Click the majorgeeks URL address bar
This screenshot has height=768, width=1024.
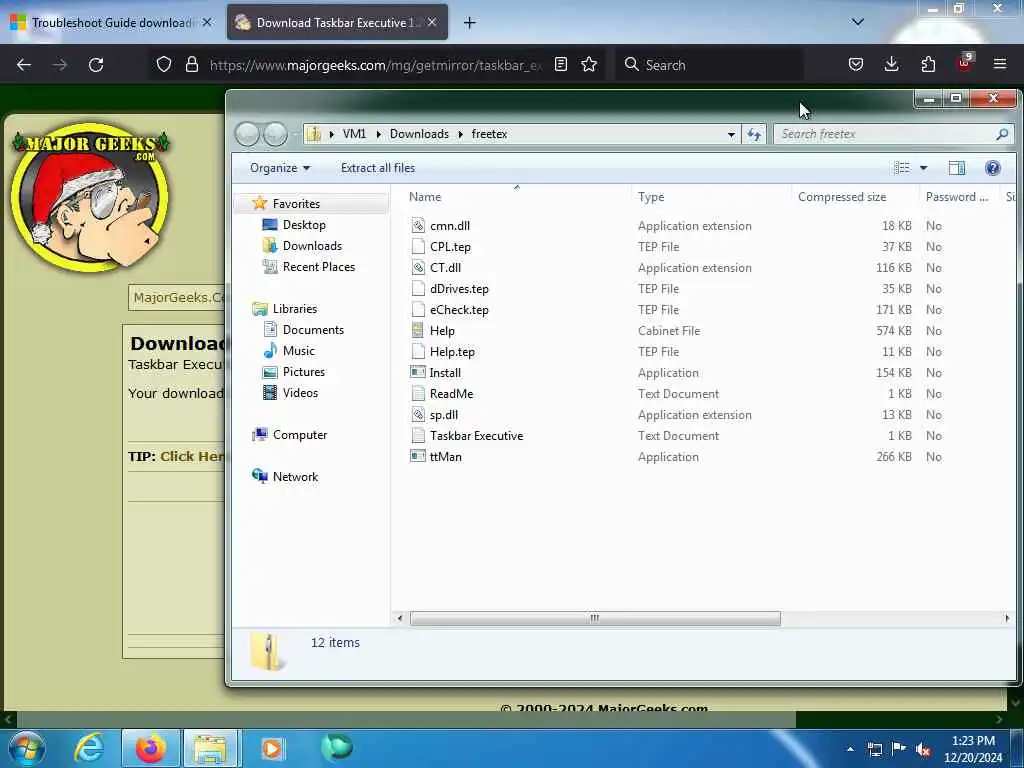(x=376, y=65)
